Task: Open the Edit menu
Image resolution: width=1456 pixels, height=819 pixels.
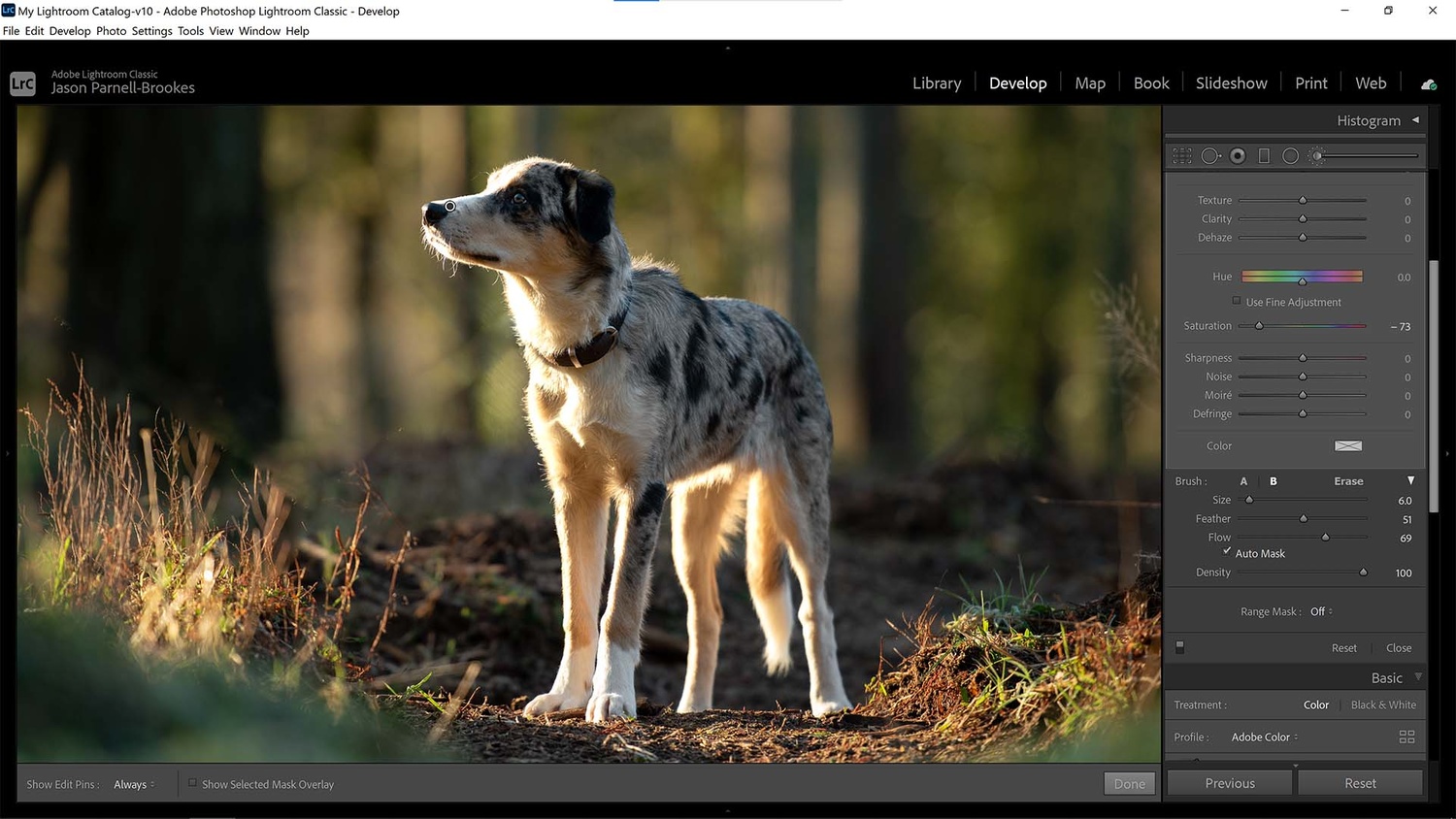Action: [x=34, y=31]
